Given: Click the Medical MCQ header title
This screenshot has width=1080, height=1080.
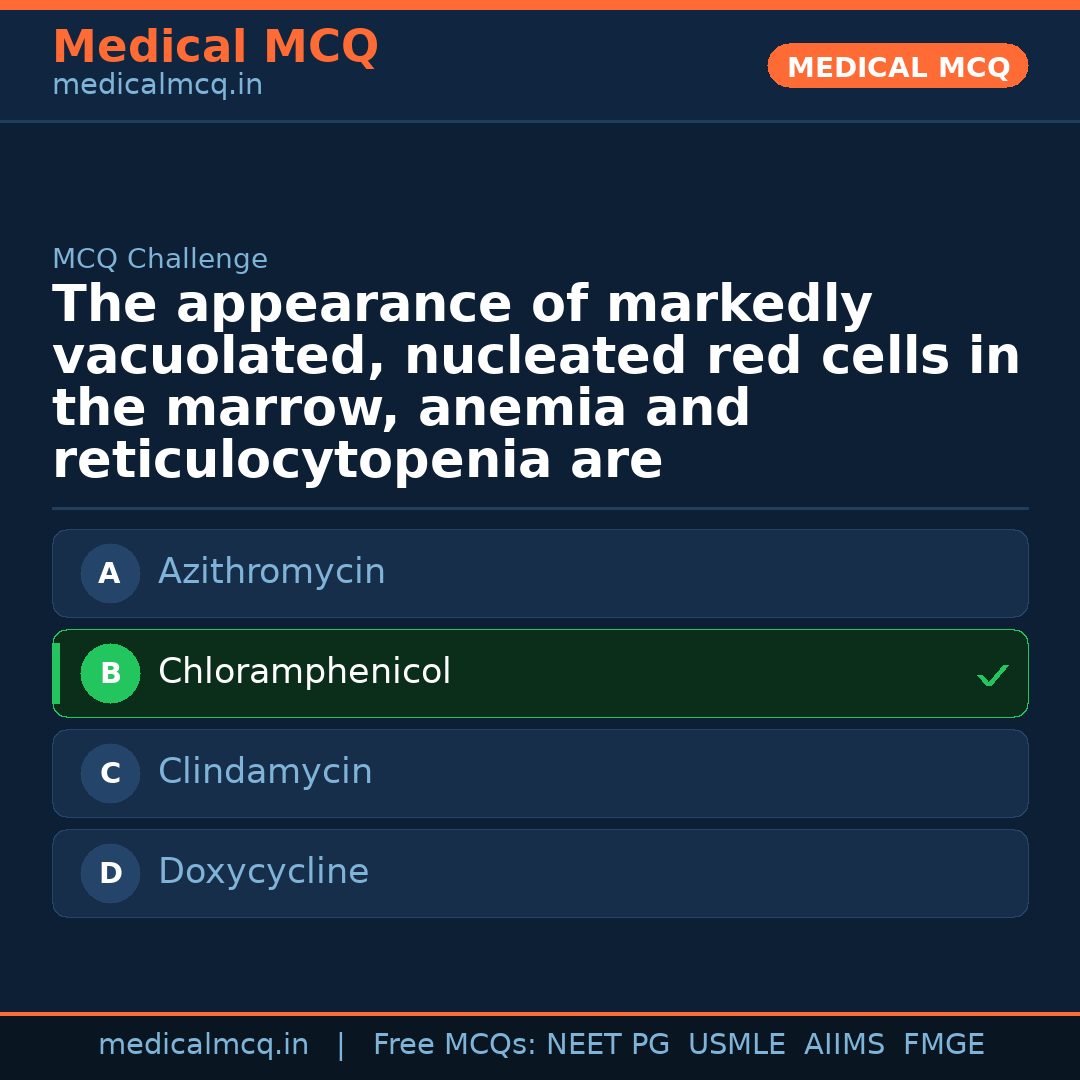Looking at the screenshot, I should (215, 47).
